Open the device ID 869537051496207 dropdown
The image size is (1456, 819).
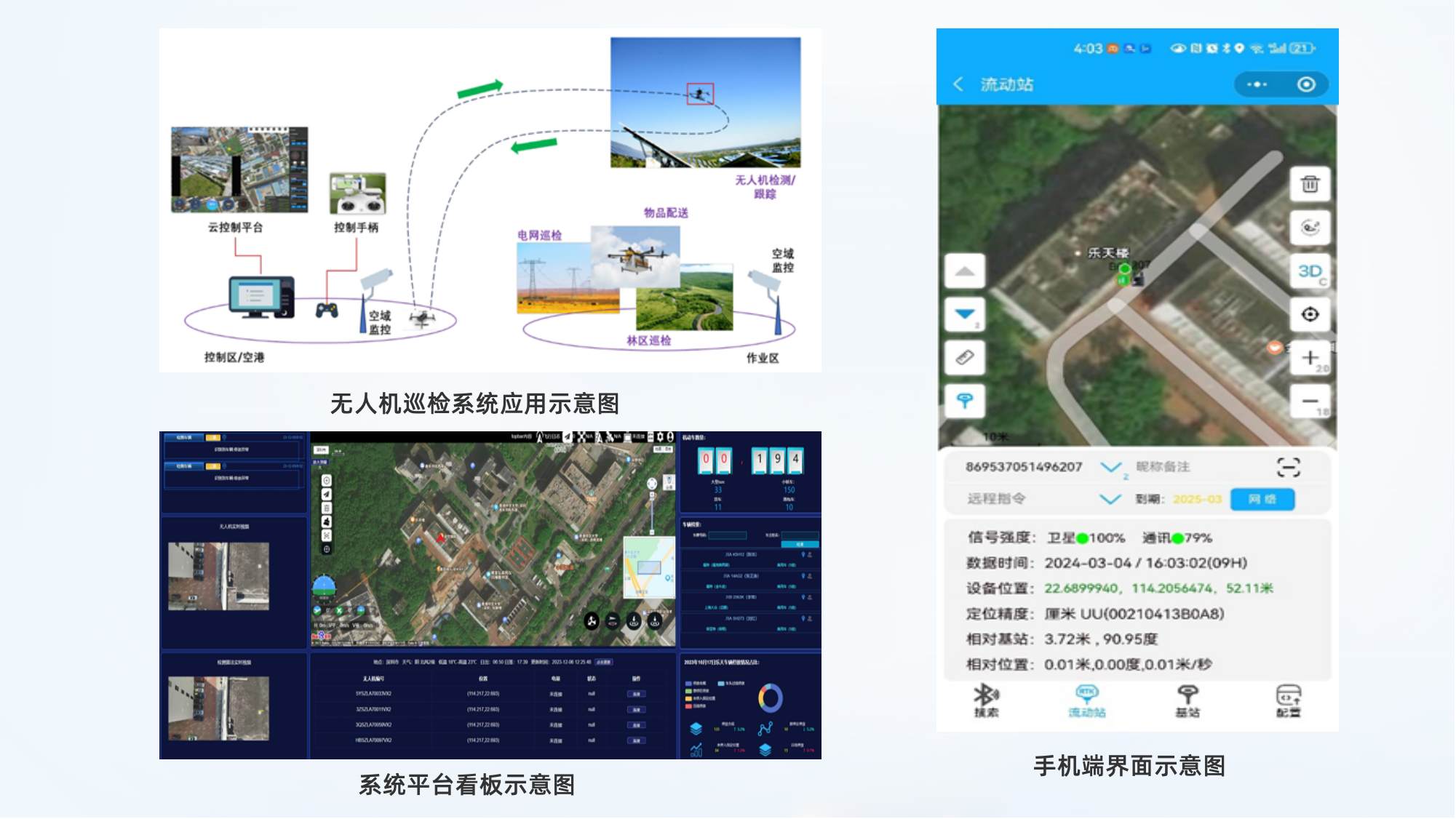[x=1110, y=467]
